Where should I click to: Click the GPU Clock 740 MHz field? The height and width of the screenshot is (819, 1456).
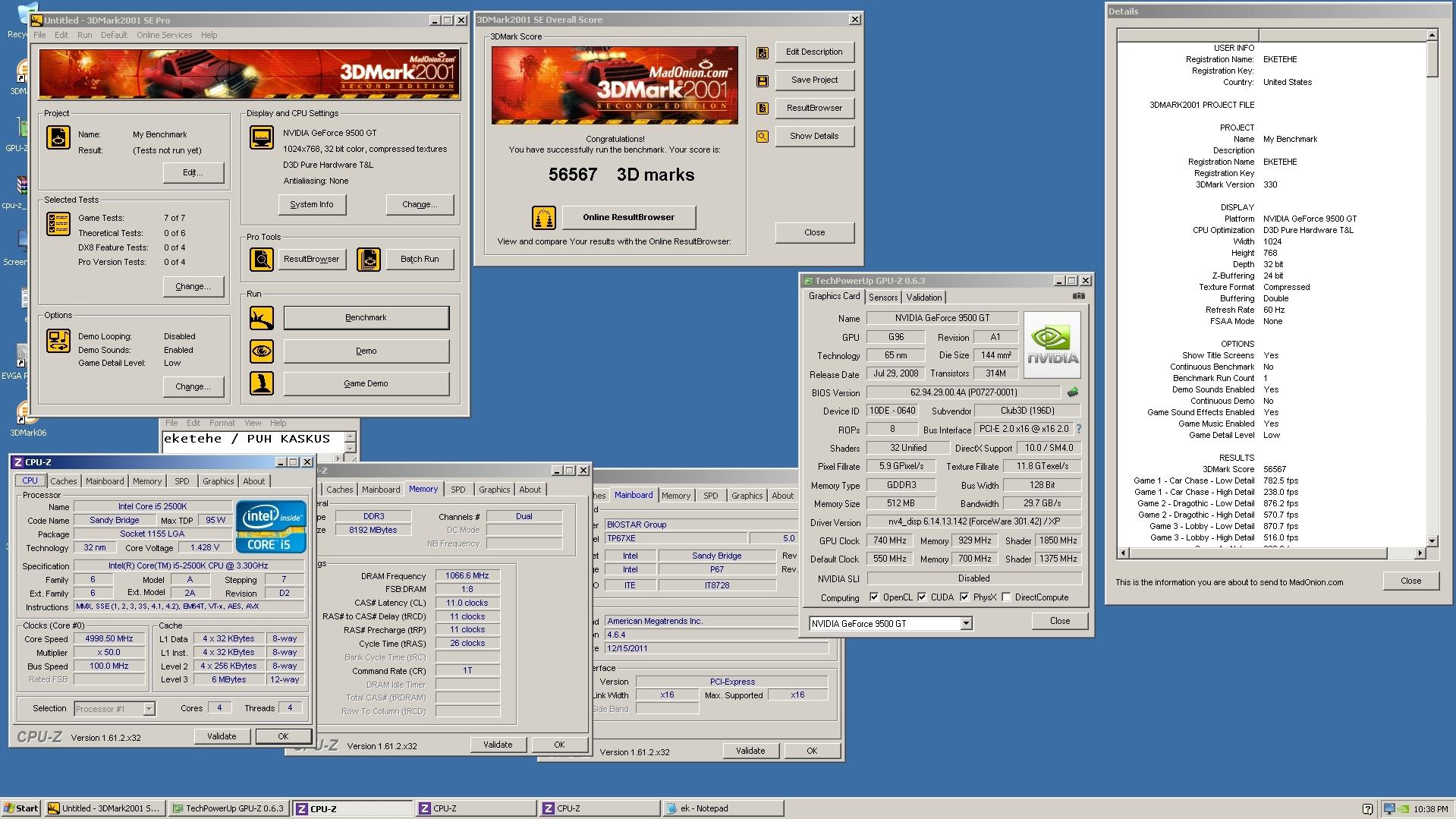coord(890,540)
